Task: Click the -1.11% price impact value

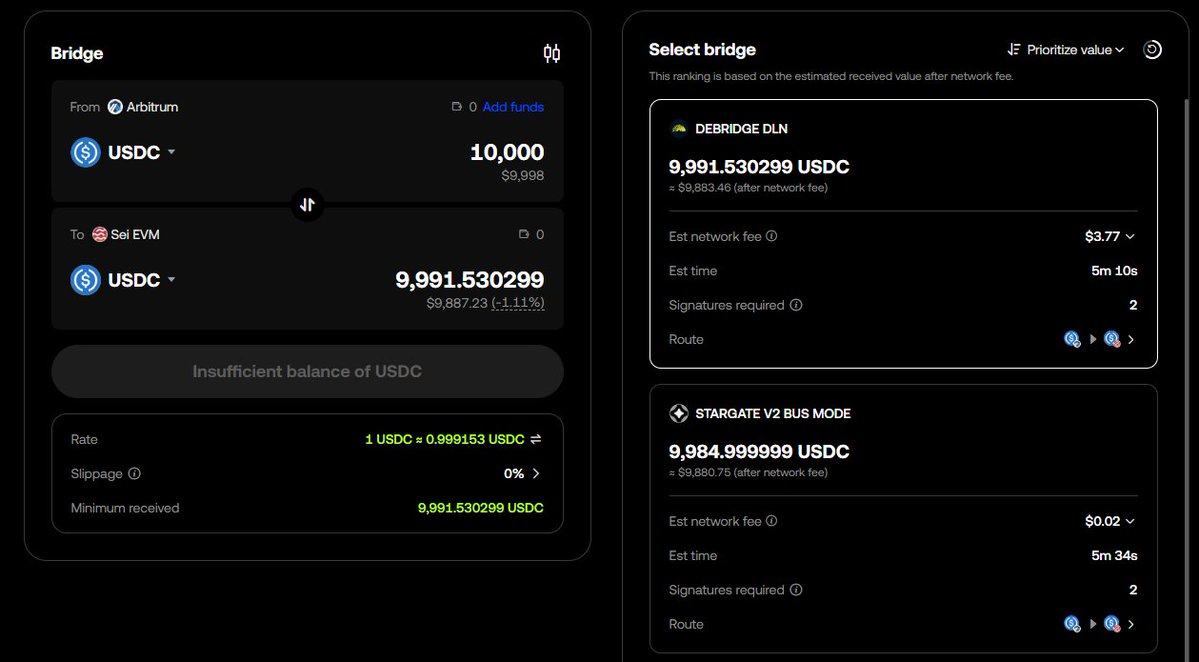Action: pos(518,303)
